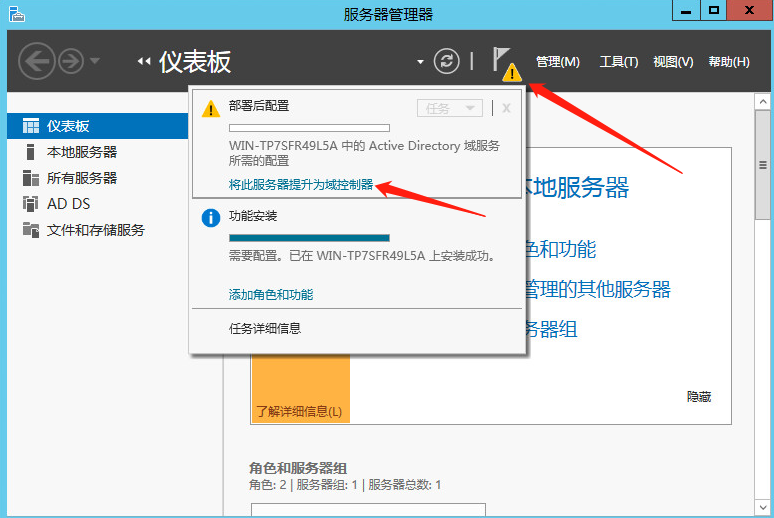
Task: Click the 功能安装 progress bar
Action: pyautogui.click(x=310, y=238)
